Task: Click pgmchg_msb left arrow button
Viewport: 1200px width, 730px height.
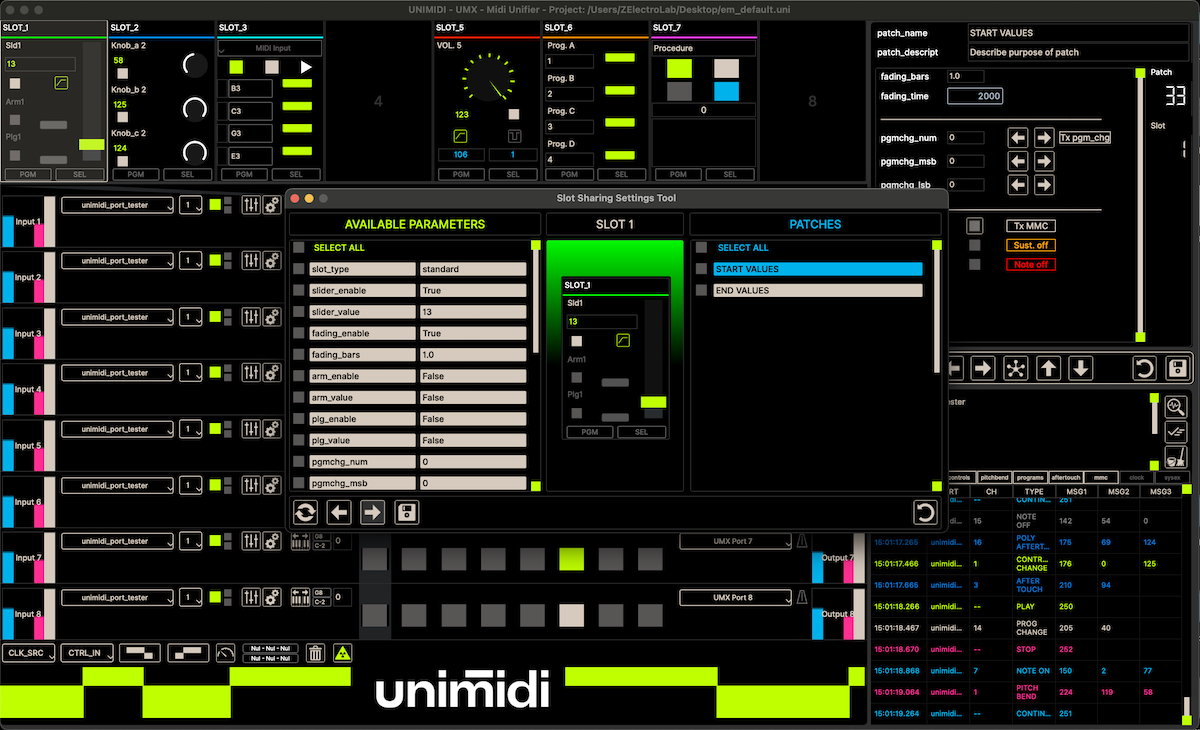Action: pyautogui.click(x=1018, y=161)
